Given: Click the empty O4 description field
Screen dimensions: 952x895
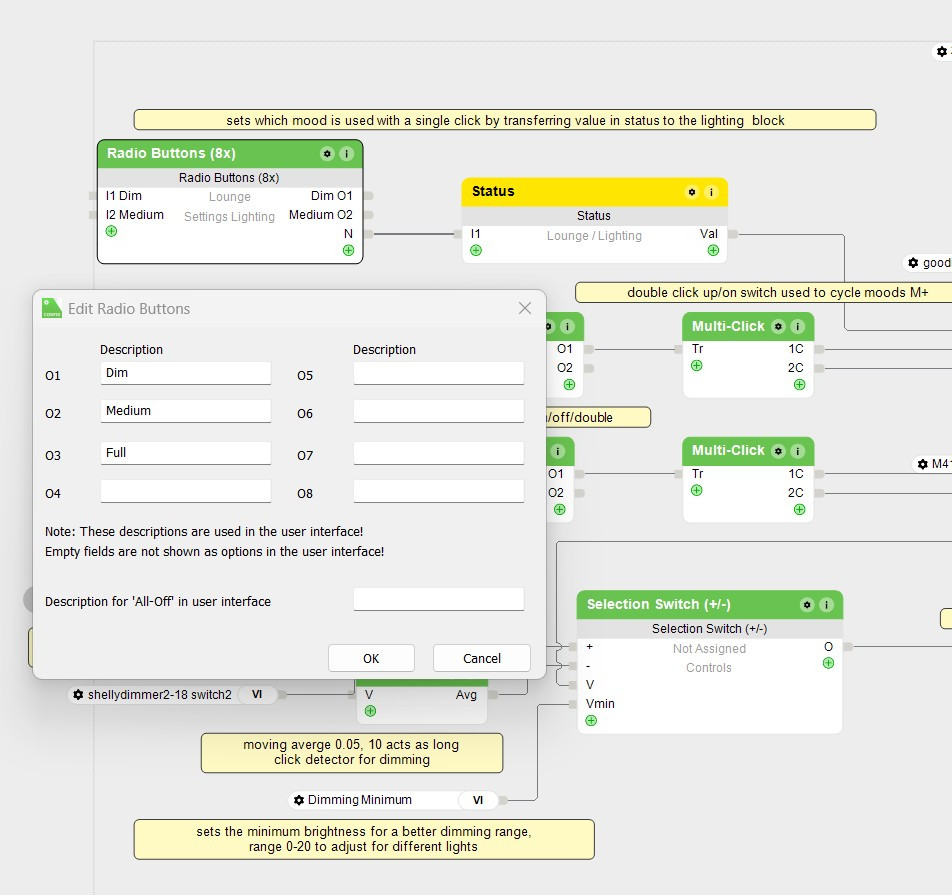Looking at the screenshot, I should click(186, 491).
